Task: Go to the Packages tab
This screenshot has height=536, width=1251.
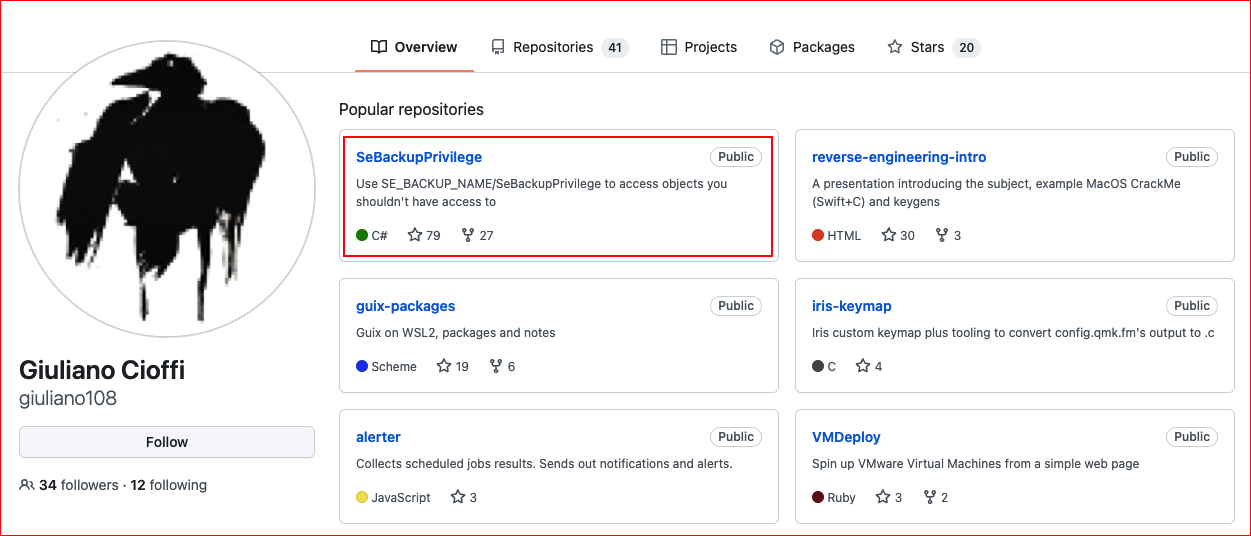Action: click(x=812, y=47)
